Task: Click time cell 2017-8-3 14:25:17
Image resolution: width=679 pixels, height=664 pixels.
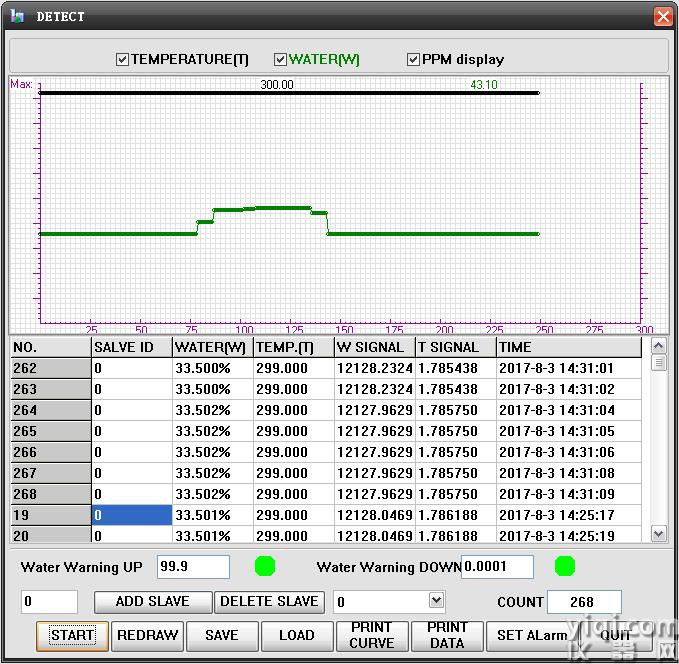Action: click(x=569, y=515)
